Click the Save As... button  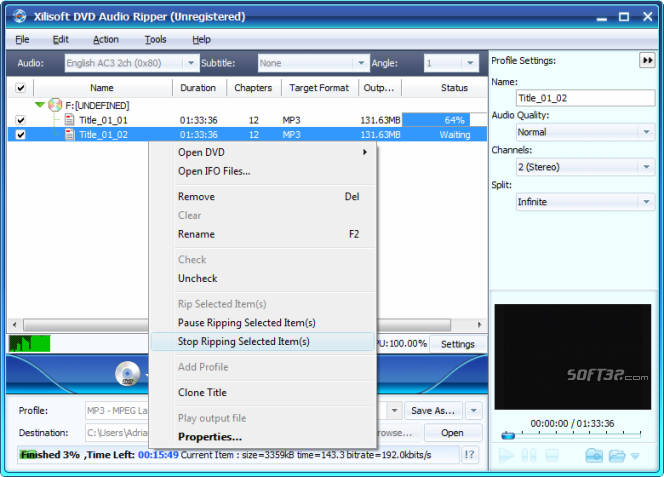[x=433, y=410]
